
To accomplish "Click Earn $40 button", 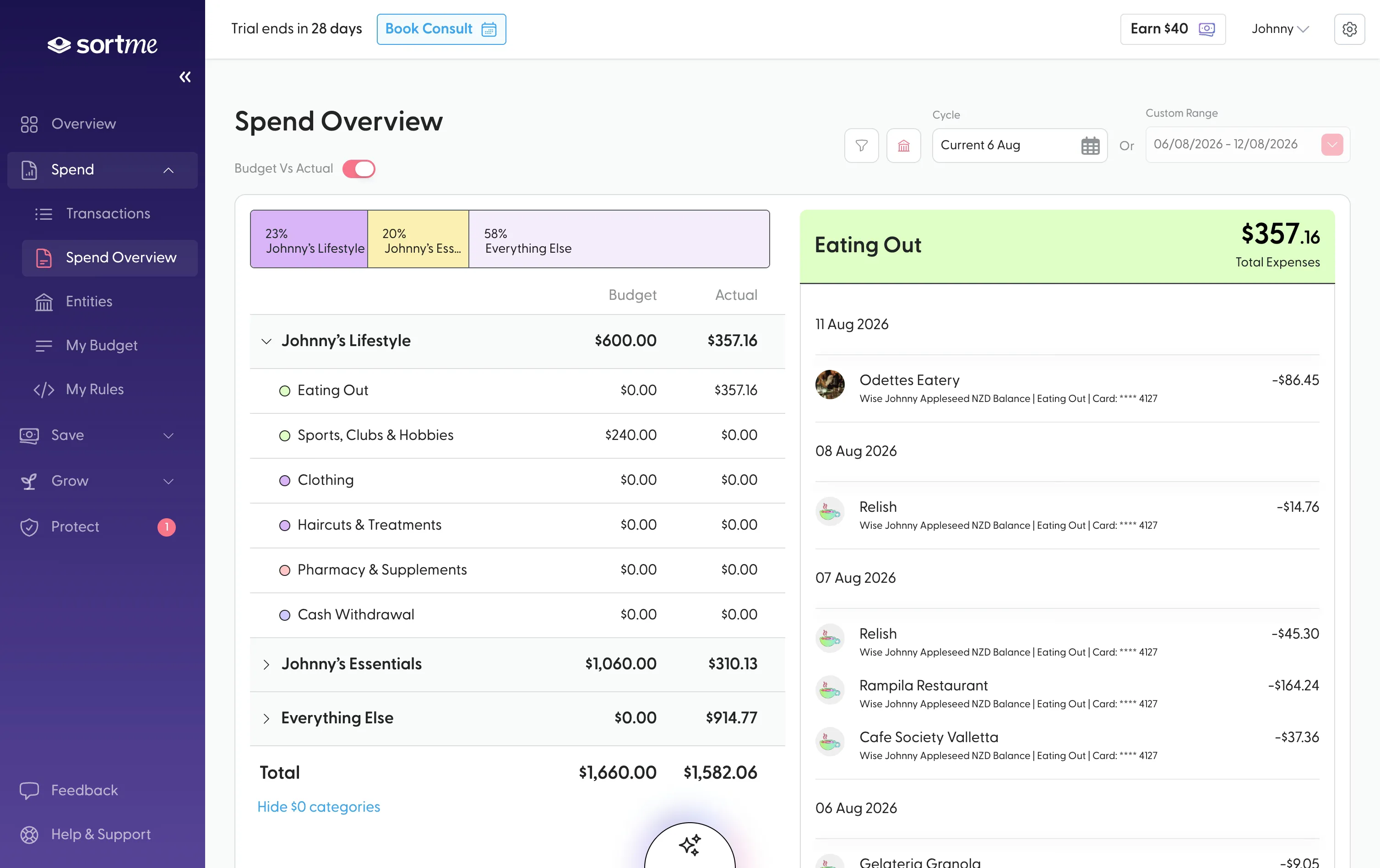I will [1173, 29].
